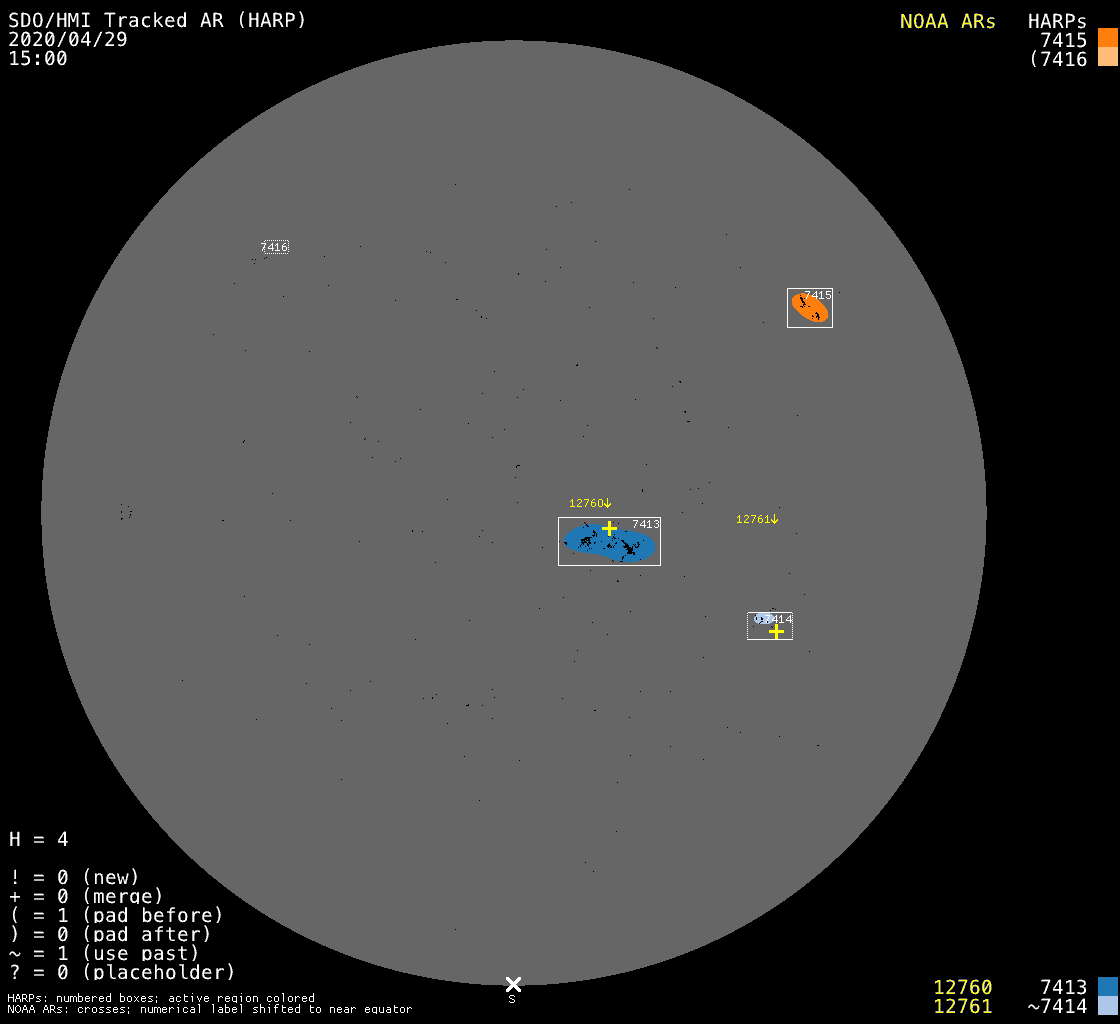
Task: Click the white X south pole marker
Action: 513,984
